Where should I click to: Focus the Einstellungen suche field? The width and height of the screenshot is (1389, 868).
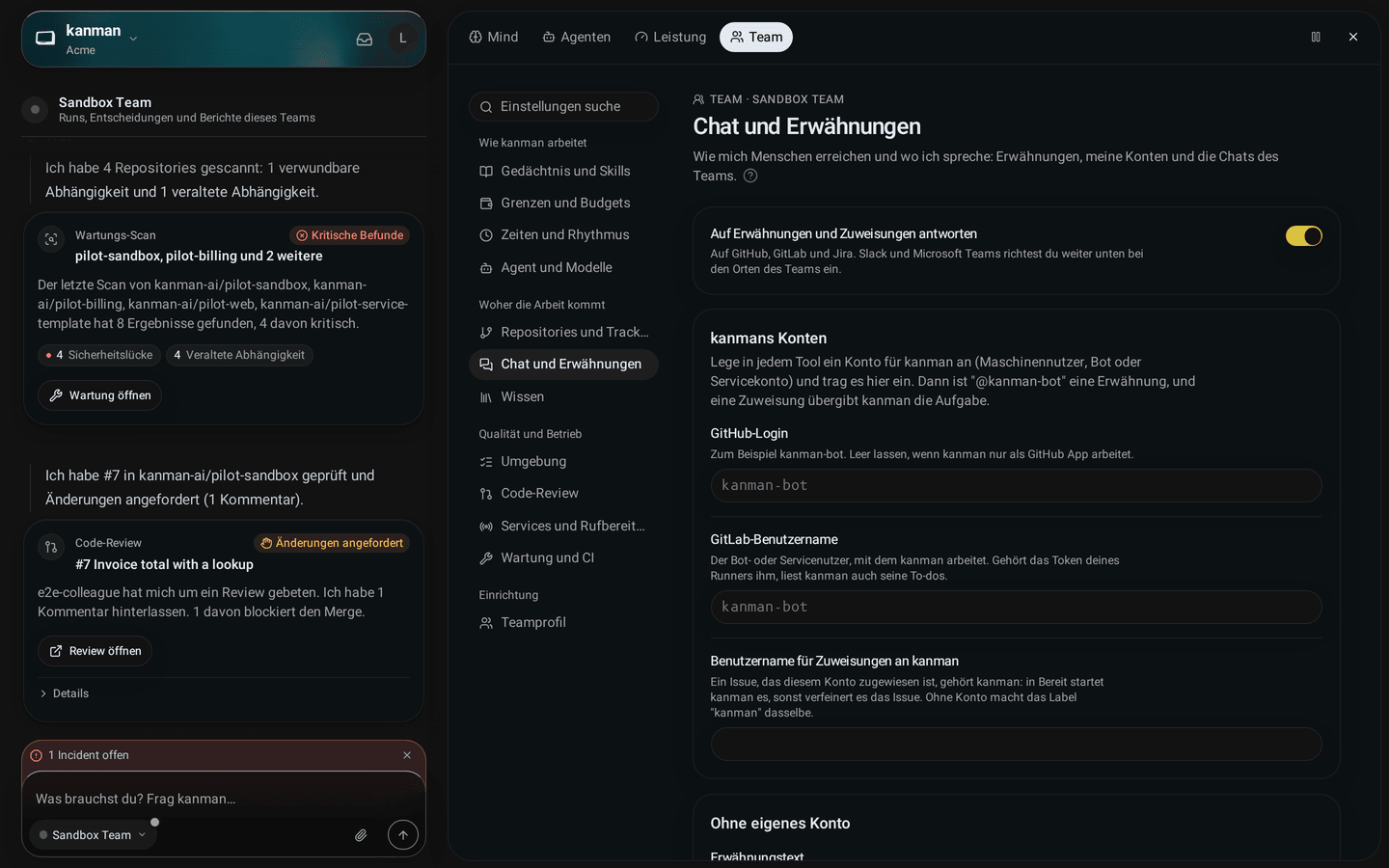coord(563,106)
